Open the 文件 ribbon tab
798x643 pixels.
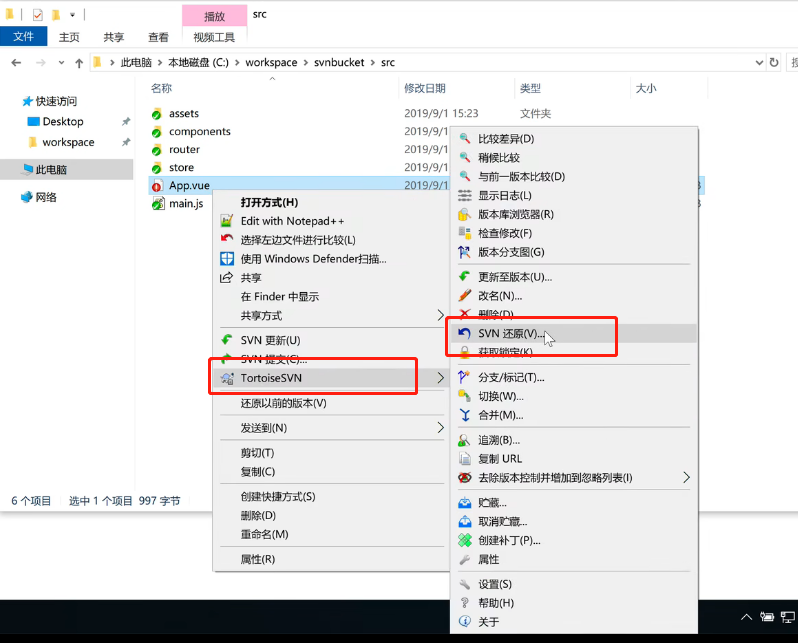[23, 36]
